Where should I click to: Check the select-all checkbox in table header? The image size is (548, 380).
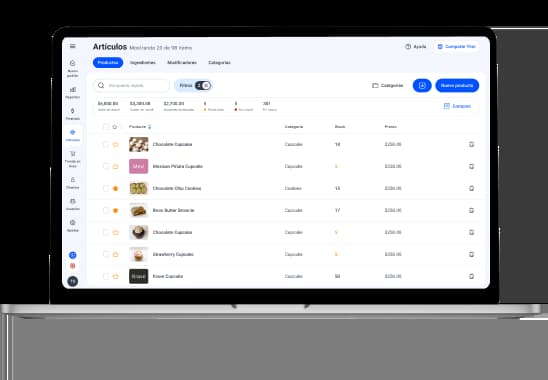pos(106,127)
